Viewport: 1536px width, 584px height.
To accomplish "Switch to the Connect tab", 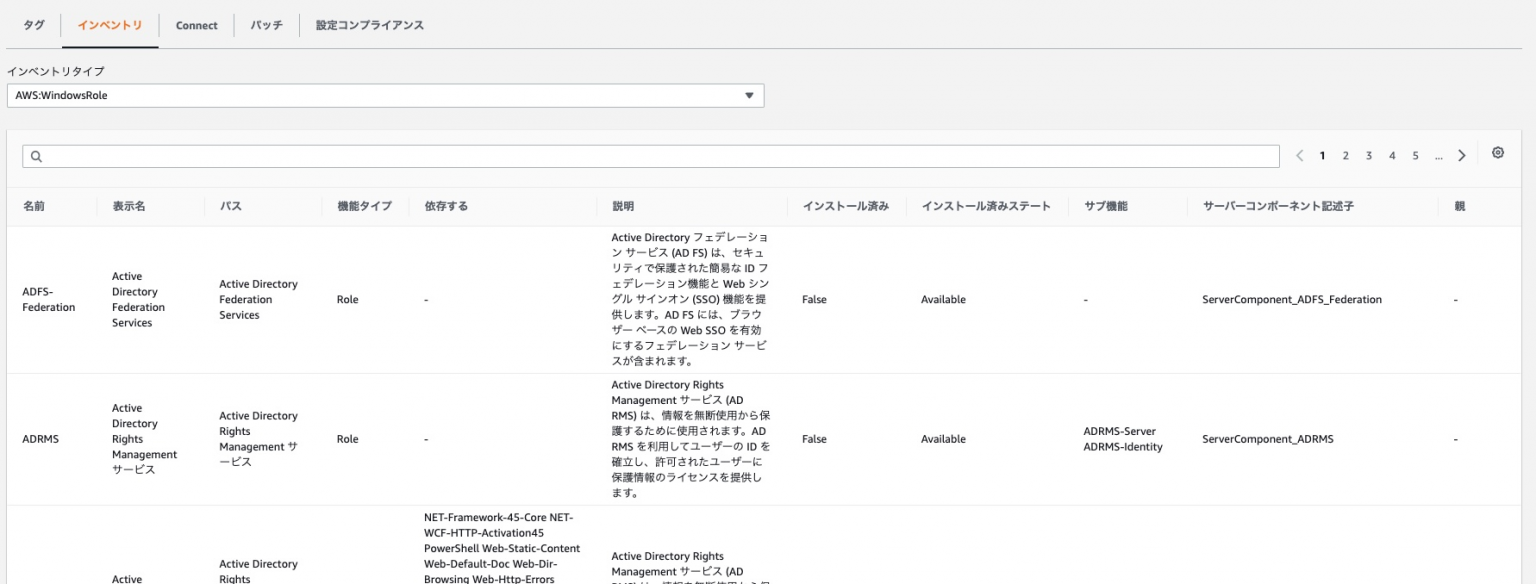I will (196, 25).
